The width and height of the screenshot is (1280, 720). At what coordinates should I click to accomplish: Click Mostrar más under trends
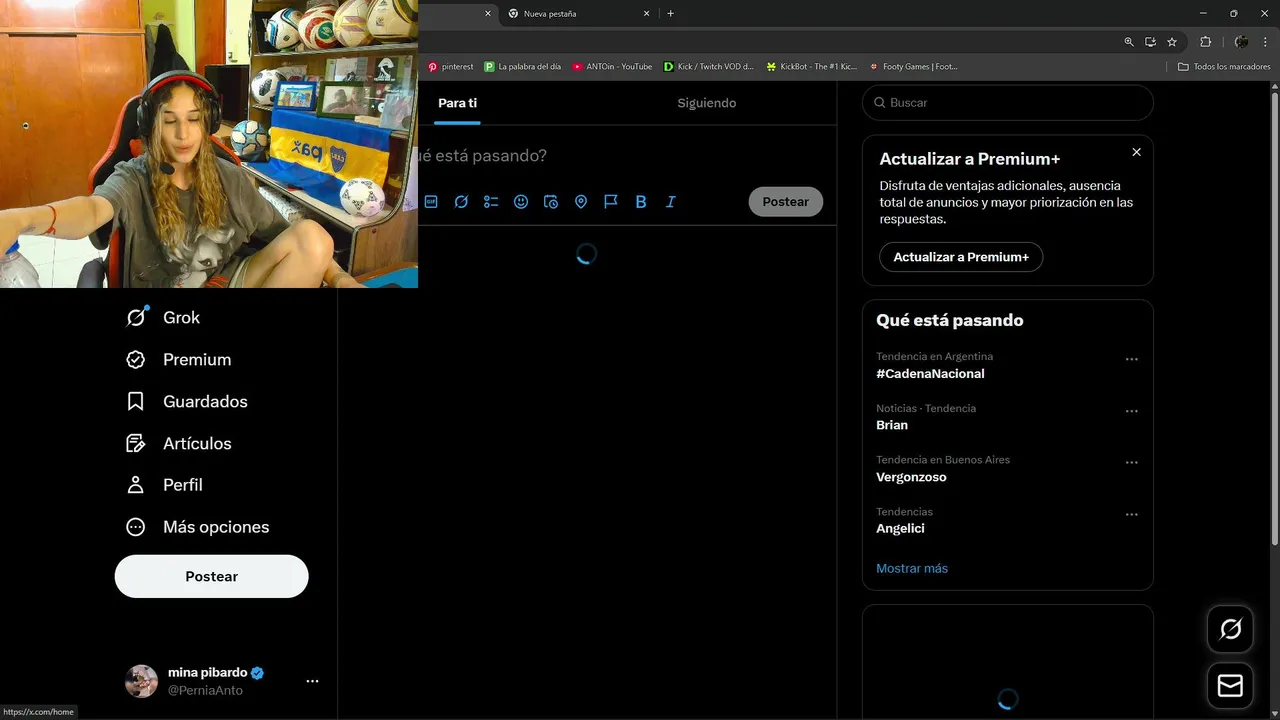[912, 568]
